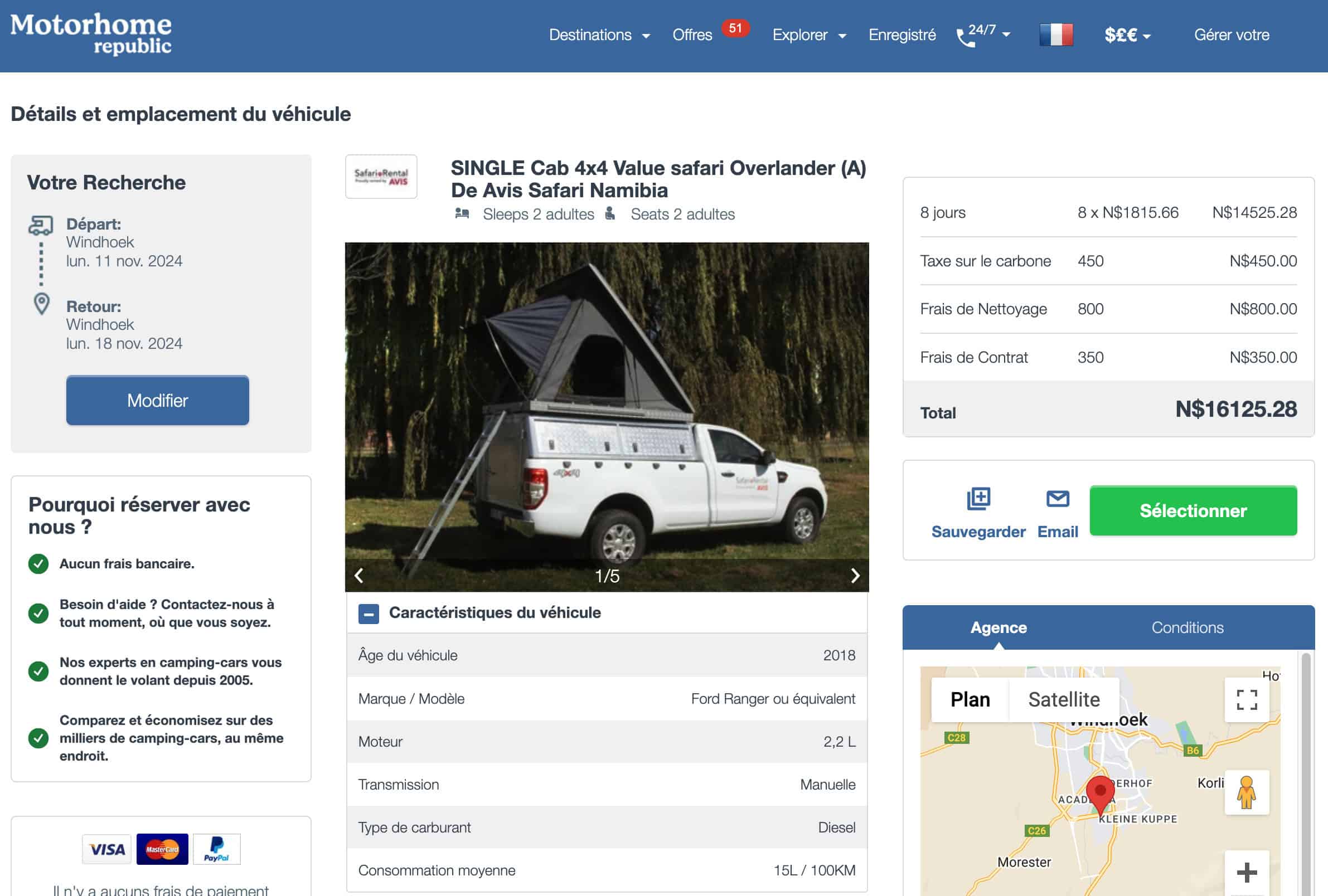Click the Sauvegarder save icon
This screenshot has width=1328, height=896.
[x=978, y=499]
